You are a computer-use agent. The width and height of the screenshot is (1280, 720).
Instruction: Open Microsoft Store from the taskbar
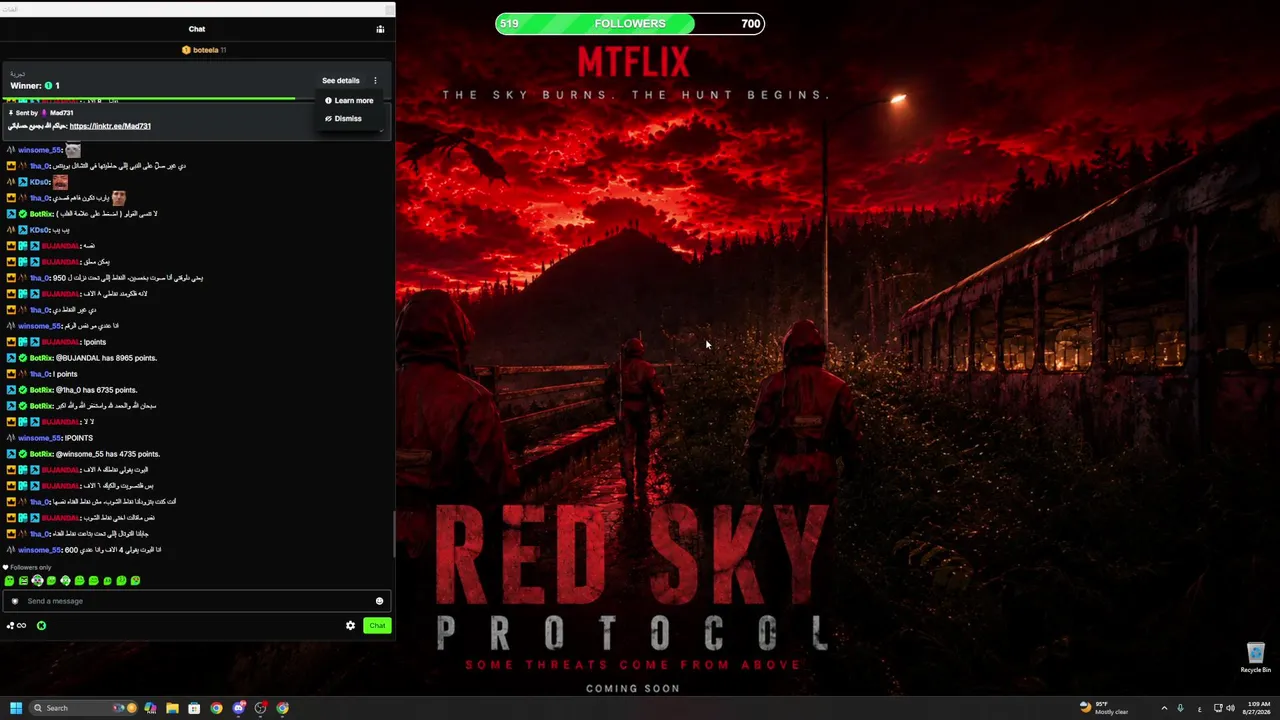(194, 708)
